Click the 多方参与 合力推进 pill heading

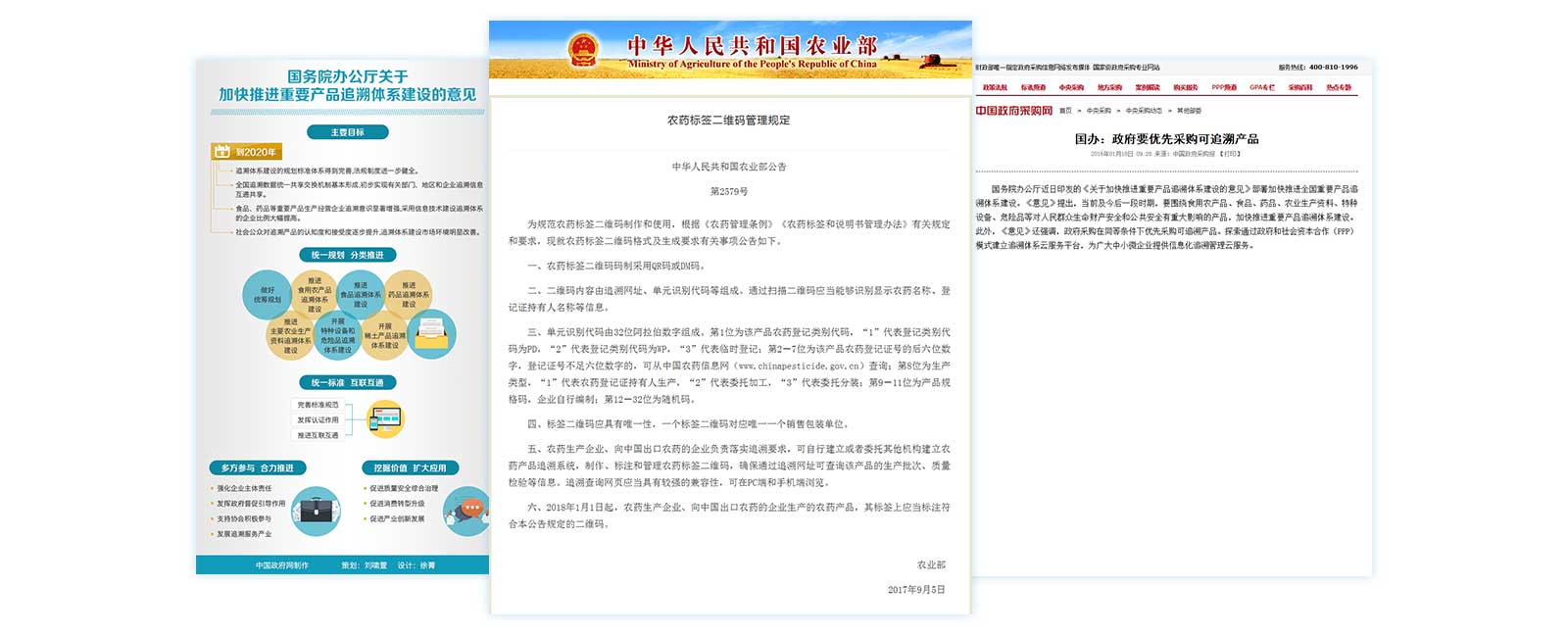(258, 467)
